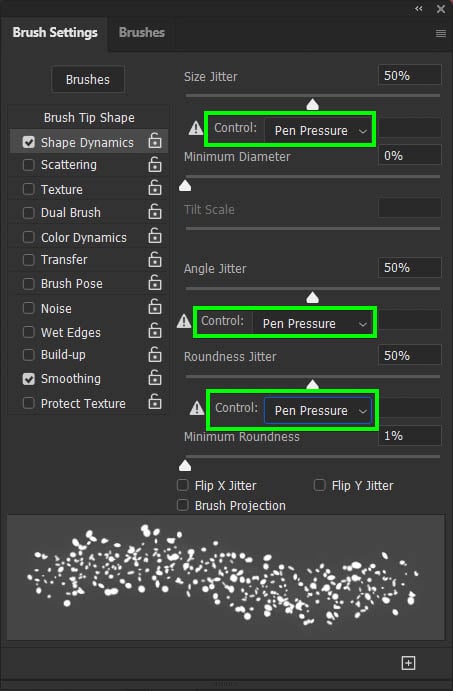Select the Brush Tip Shape section
Image resolution: width=453 pixels, height=691 pixels.
pyautogui.click(x=89, y=118)
